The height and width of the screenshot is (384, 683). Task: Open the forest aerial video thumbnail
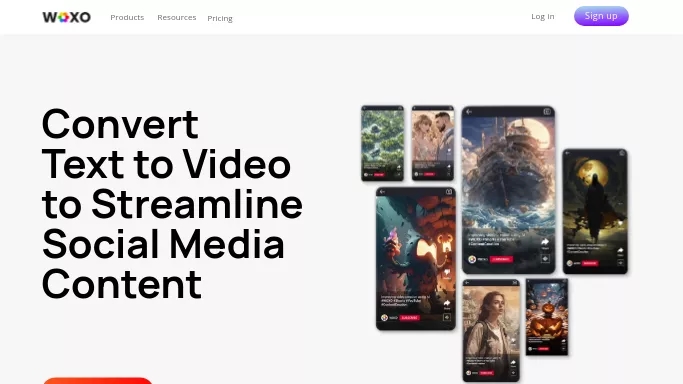coord(382,143)
